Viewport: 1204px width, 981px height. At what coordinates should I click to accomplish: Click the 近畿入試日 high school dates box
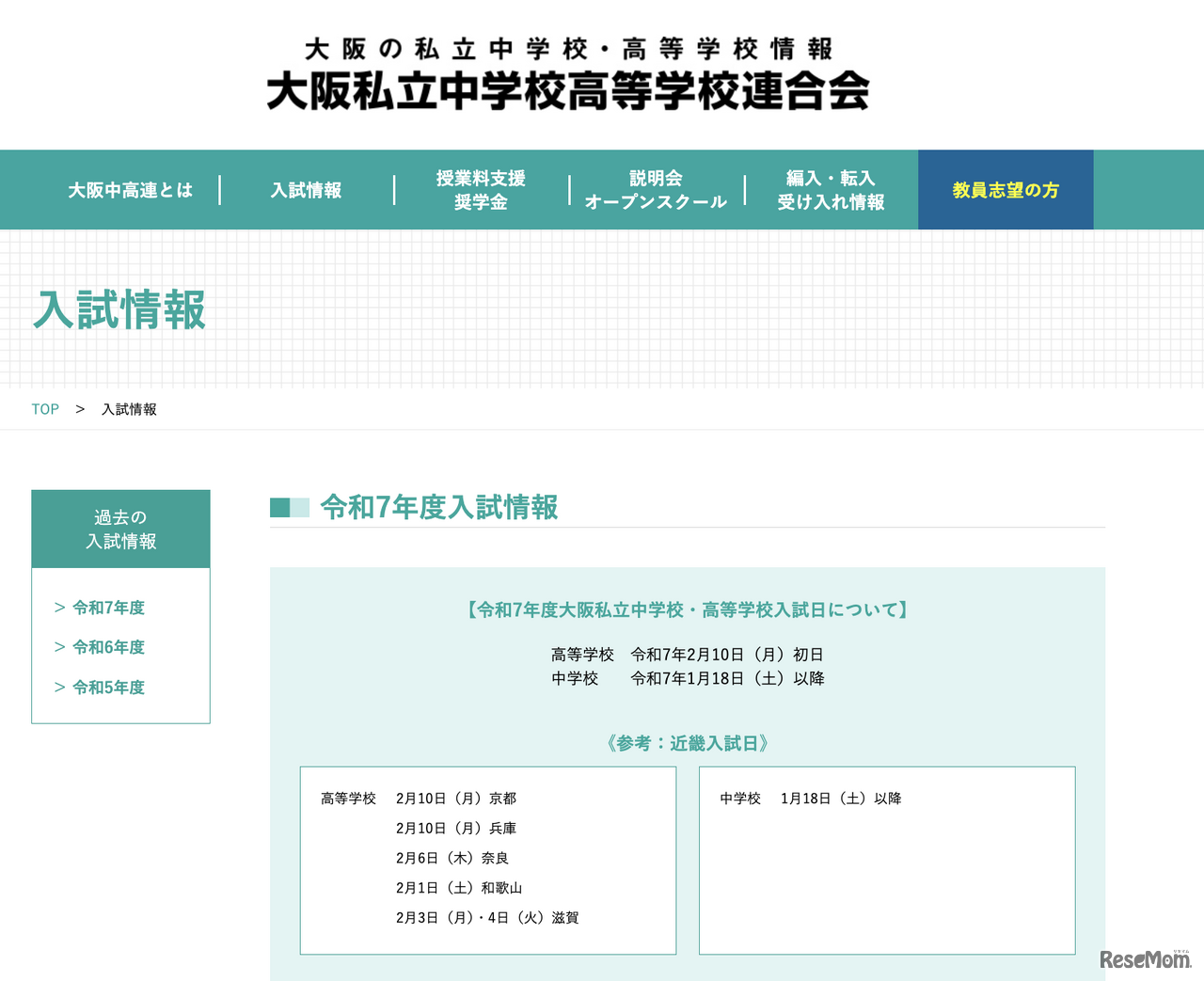pos(487,859)
